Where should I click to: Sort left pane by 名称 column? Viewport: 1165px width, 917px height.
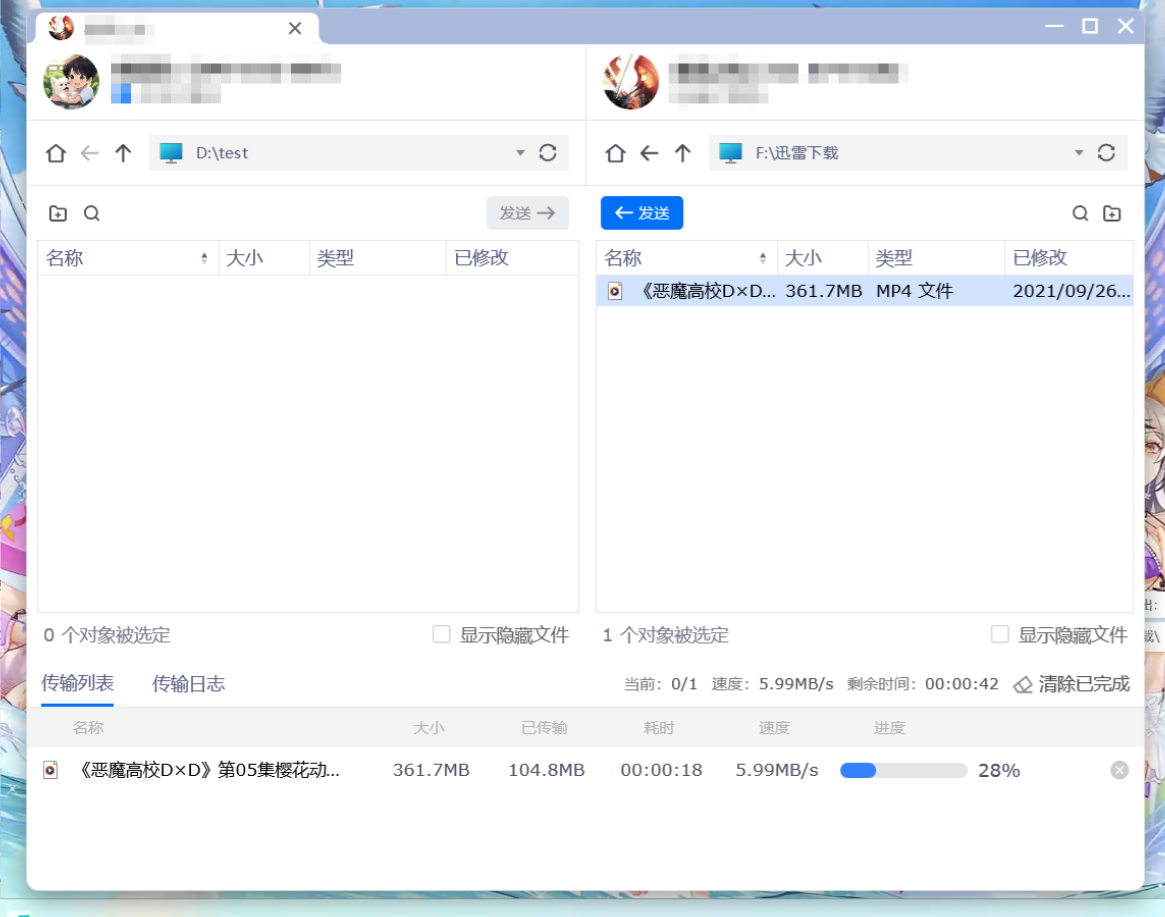click(128, 258)
